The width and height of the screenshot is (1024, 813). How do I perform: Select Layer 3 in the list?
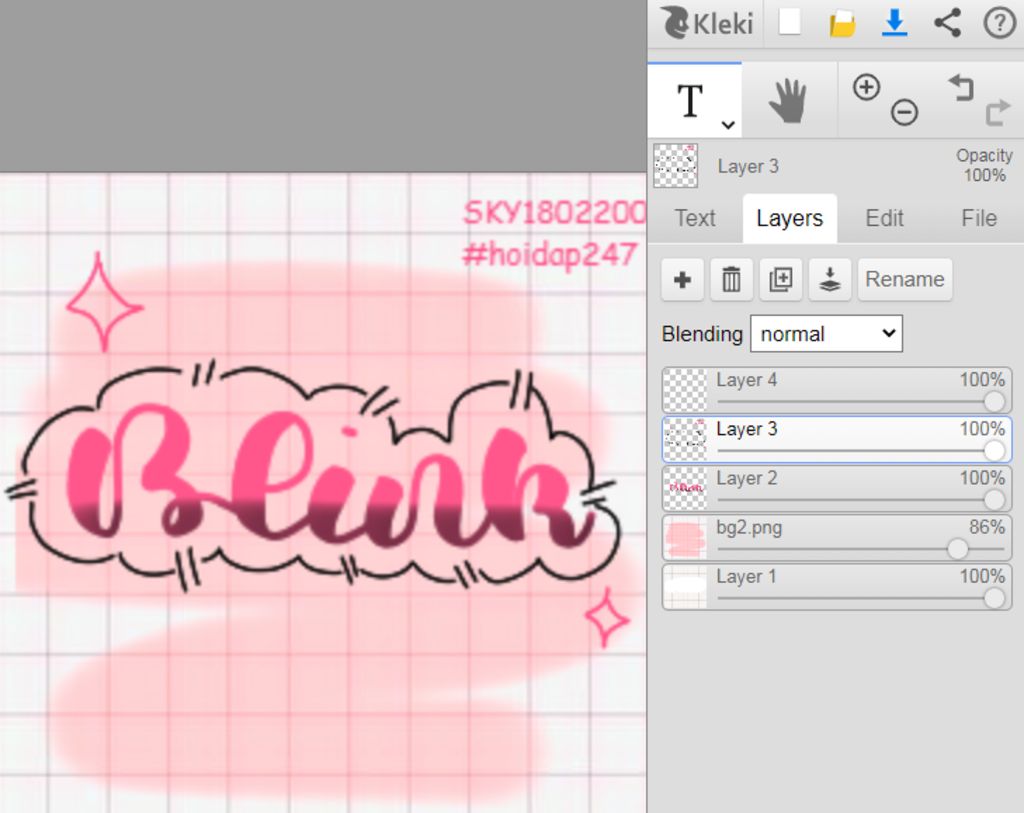click(x=837, y=439)
